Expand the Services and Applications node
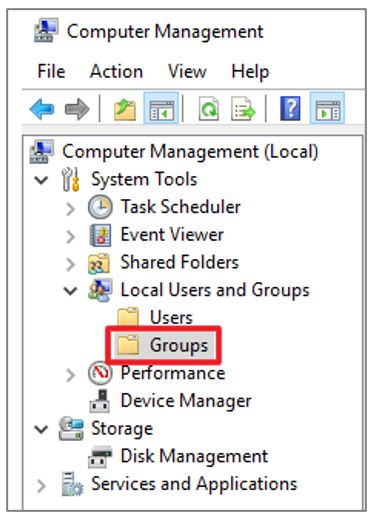 [x=41, y=486]
